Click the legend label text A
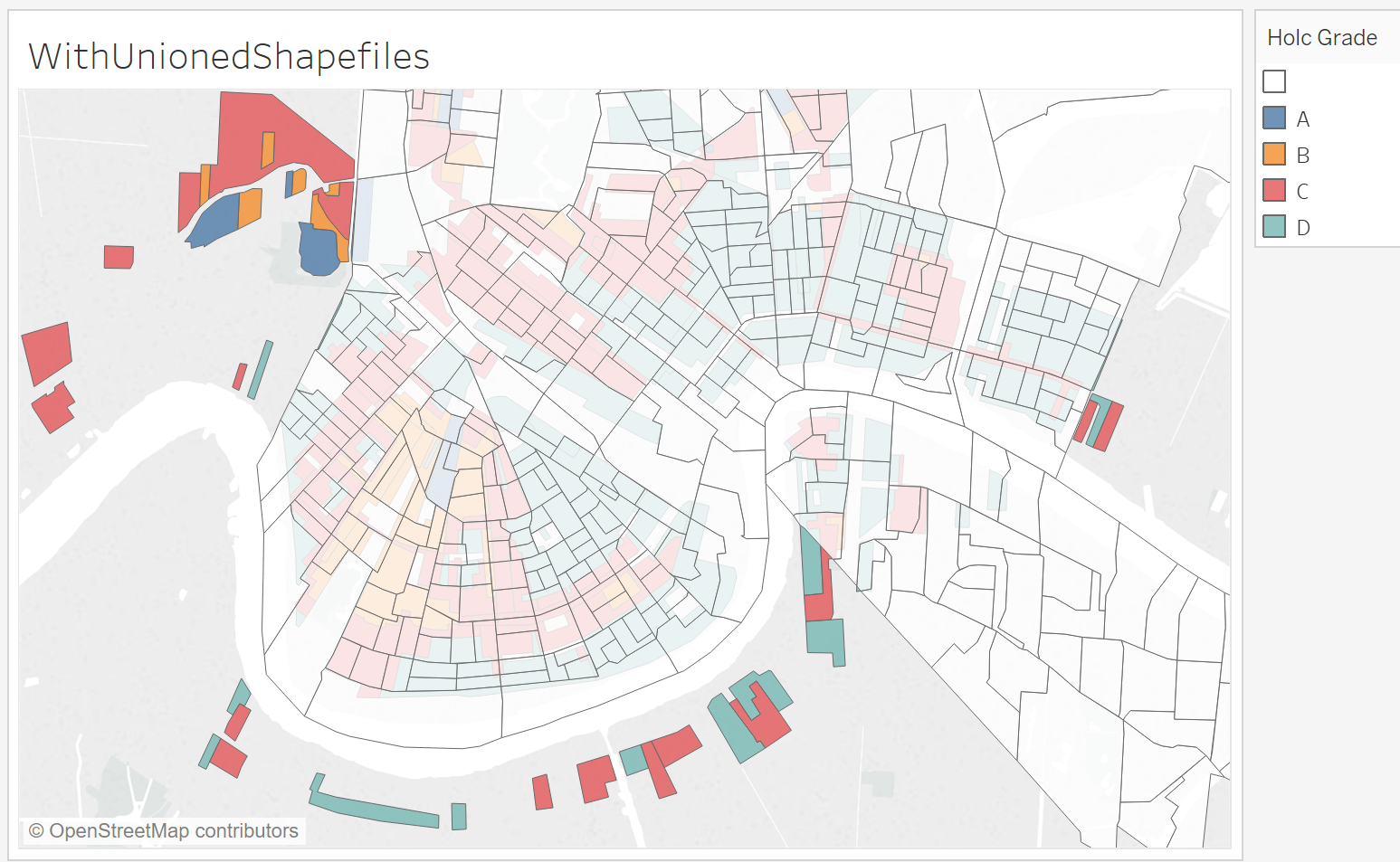This screenshot has width=1400, height=862. click(x=1301, y=118)
